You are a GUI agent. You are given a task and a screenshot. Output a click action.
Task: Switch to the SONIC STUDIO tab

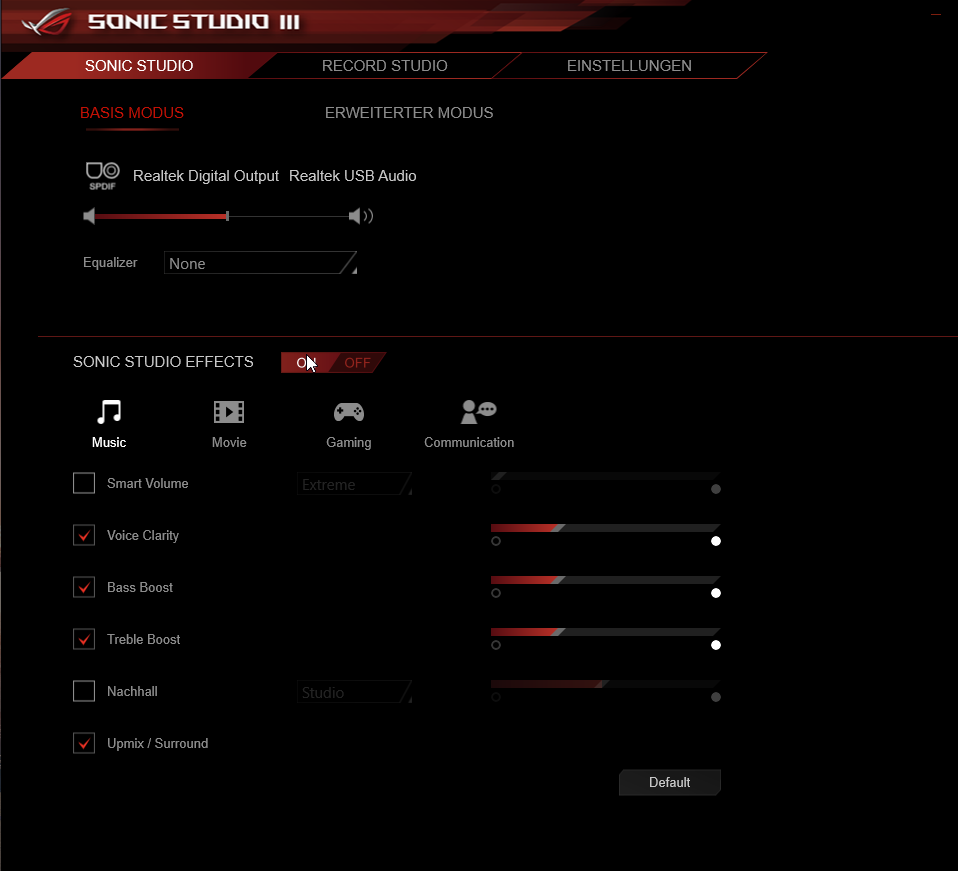click(x=139, y=65)
